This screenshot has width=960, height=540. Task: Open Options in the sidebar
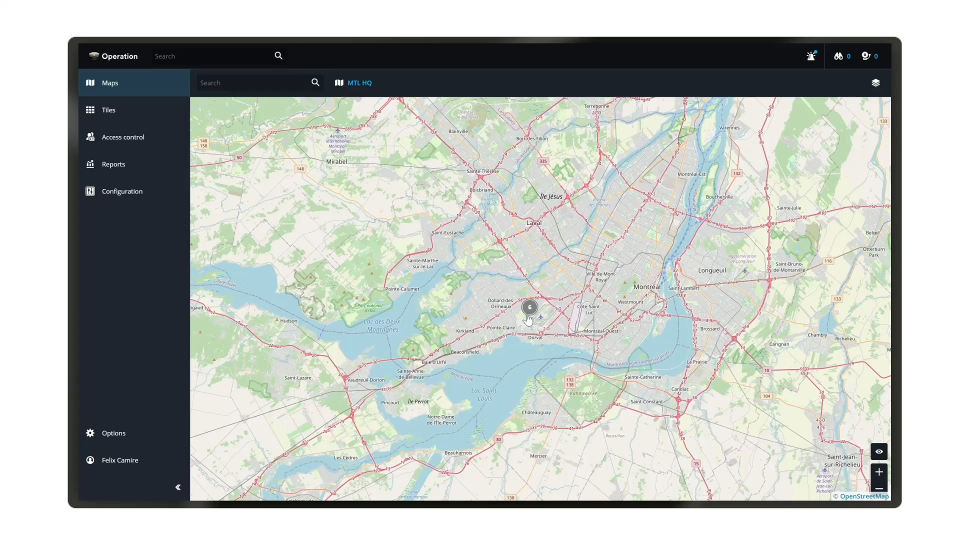tap(134, 433)
